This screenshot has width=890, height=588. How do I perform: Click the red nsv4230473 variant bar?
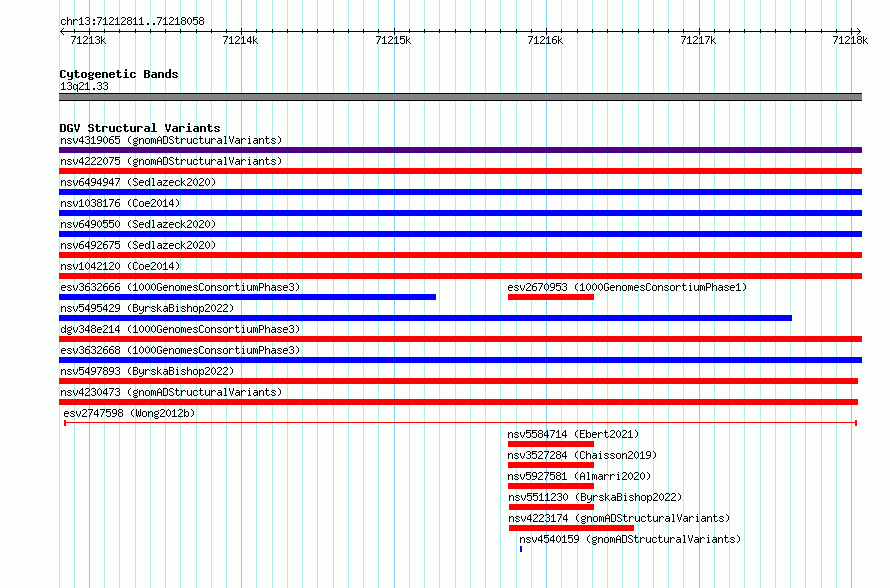[x=459, y=402]
